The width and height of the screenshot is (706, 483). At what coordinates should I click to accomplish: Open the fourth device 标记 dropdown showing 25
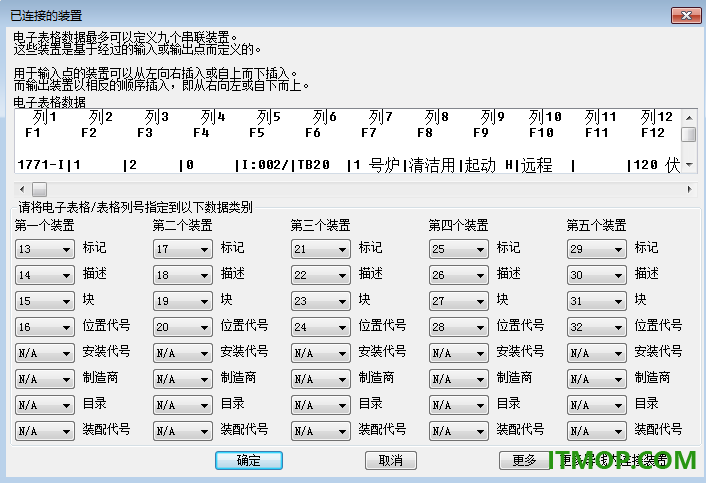tap(459, 249)
